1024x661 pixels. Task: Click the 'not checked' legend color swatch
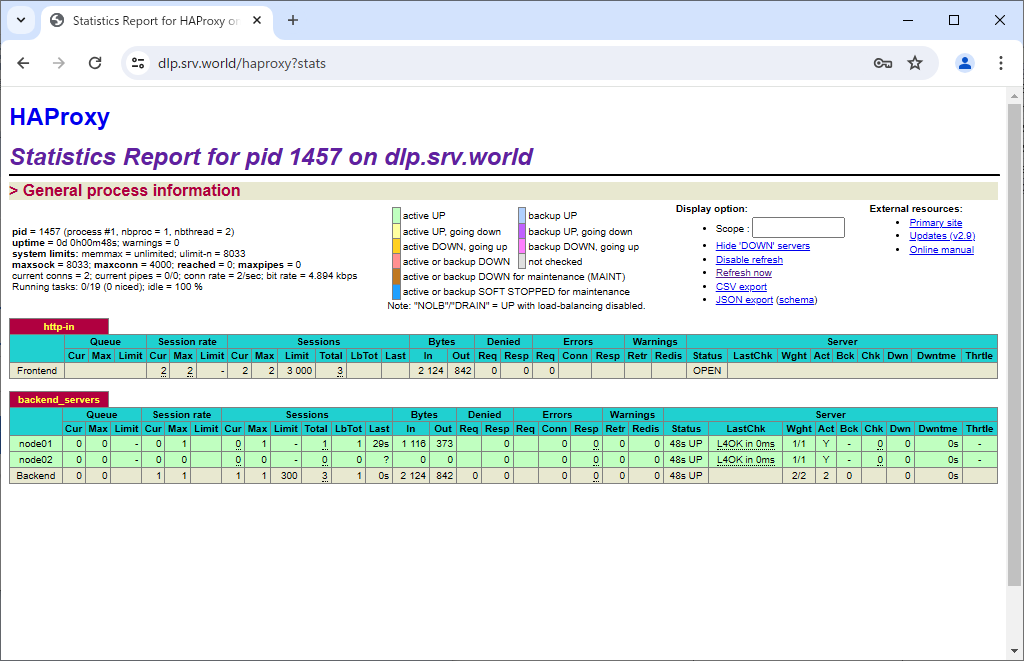point(522,261)
